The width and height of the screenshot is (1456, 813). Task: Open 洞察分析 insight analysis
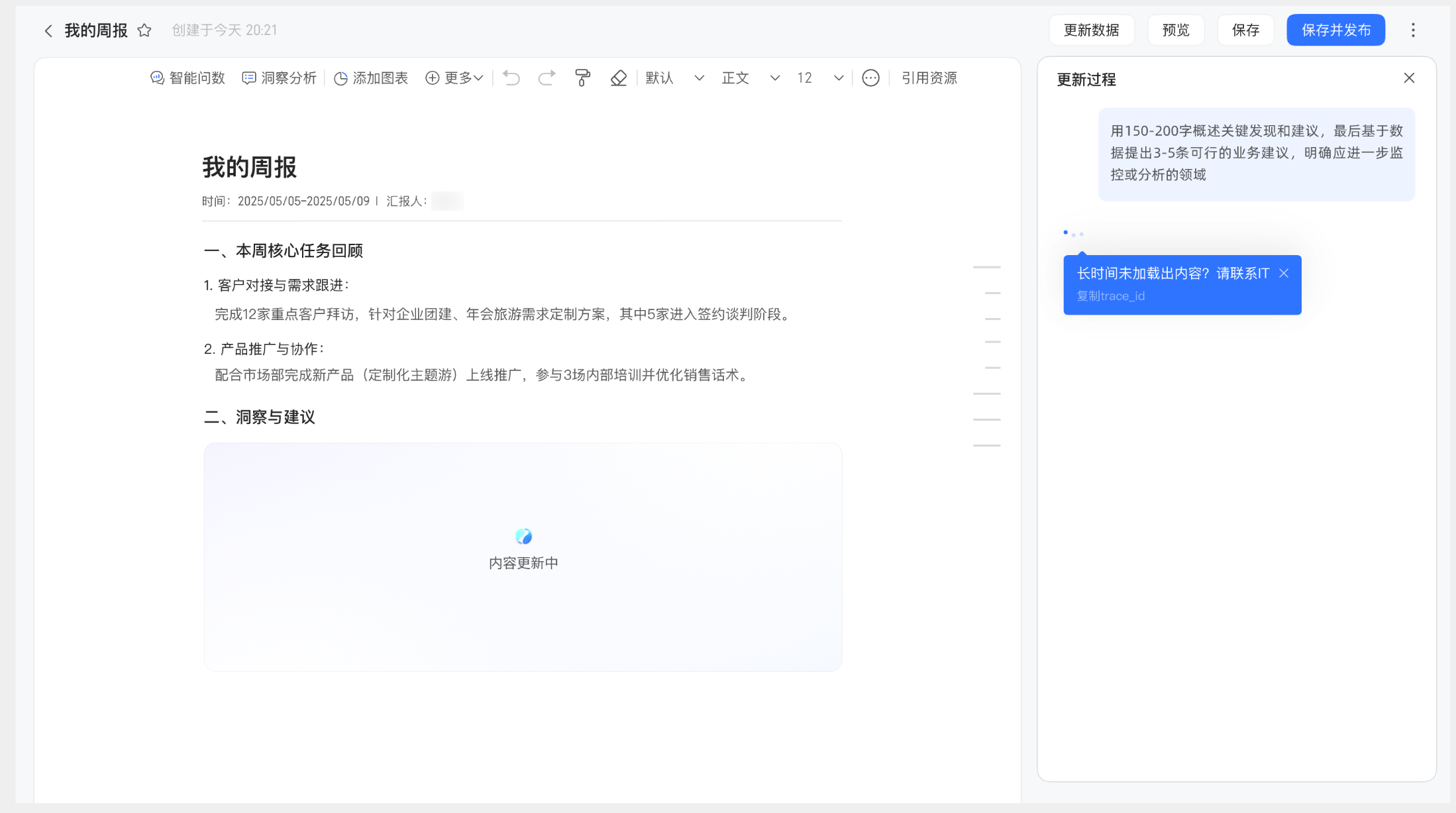coord(279,78)
